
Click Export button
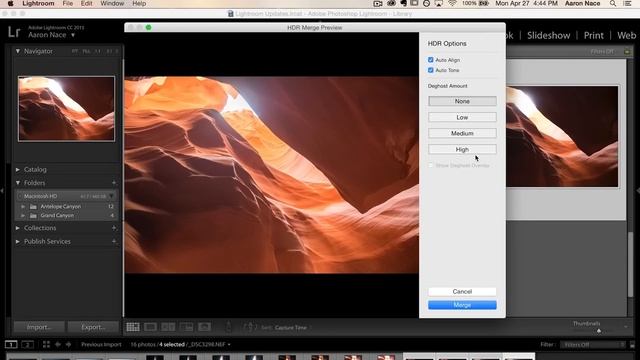coord(93,327)
